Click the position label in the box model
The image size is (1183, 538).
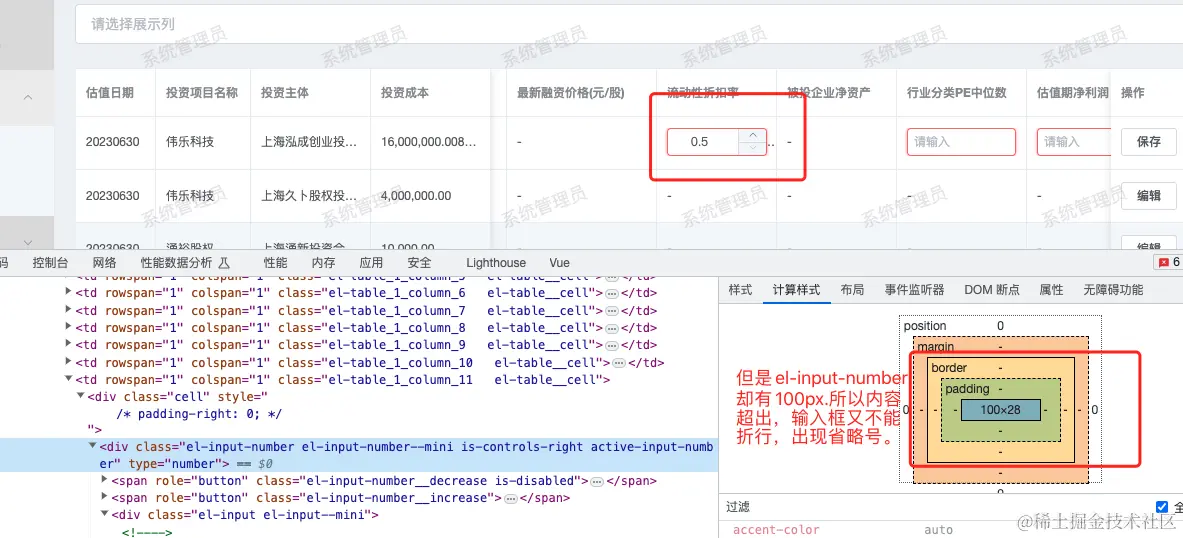tap(925, 326)
